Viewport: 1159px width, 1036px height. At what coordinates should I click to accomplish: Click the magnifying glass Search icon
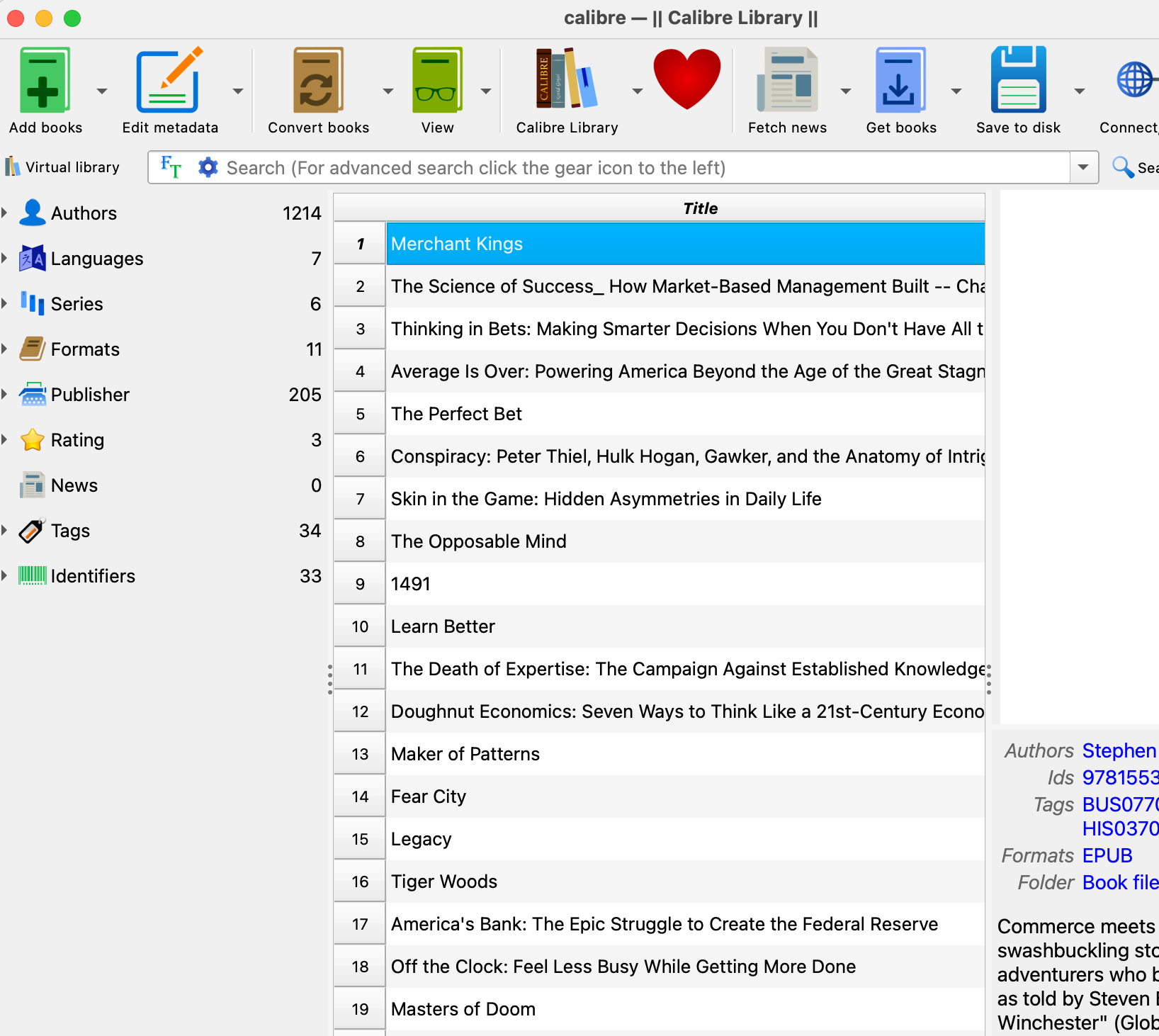(x=1123, y=167)
